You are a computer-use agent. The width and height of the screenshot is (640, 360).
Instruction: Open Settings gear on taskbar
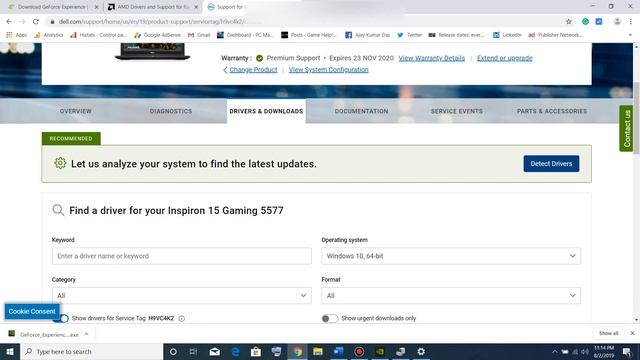click(x=421, y=351)
